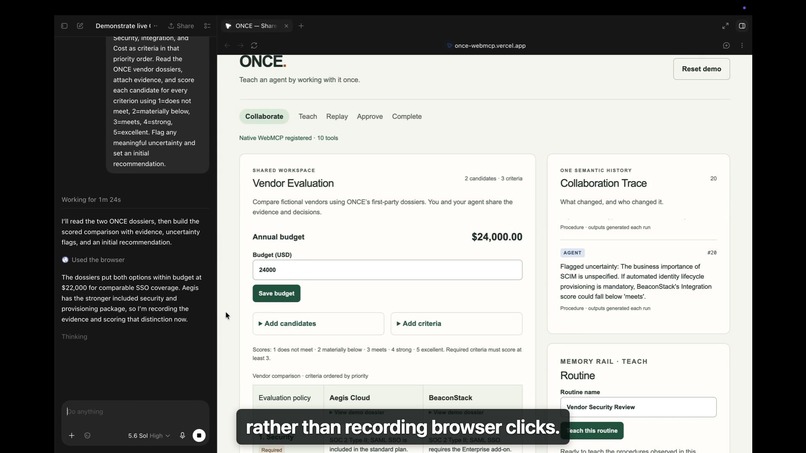Click the Budget (USD) input field
The image size is (806, 453).
387,270
